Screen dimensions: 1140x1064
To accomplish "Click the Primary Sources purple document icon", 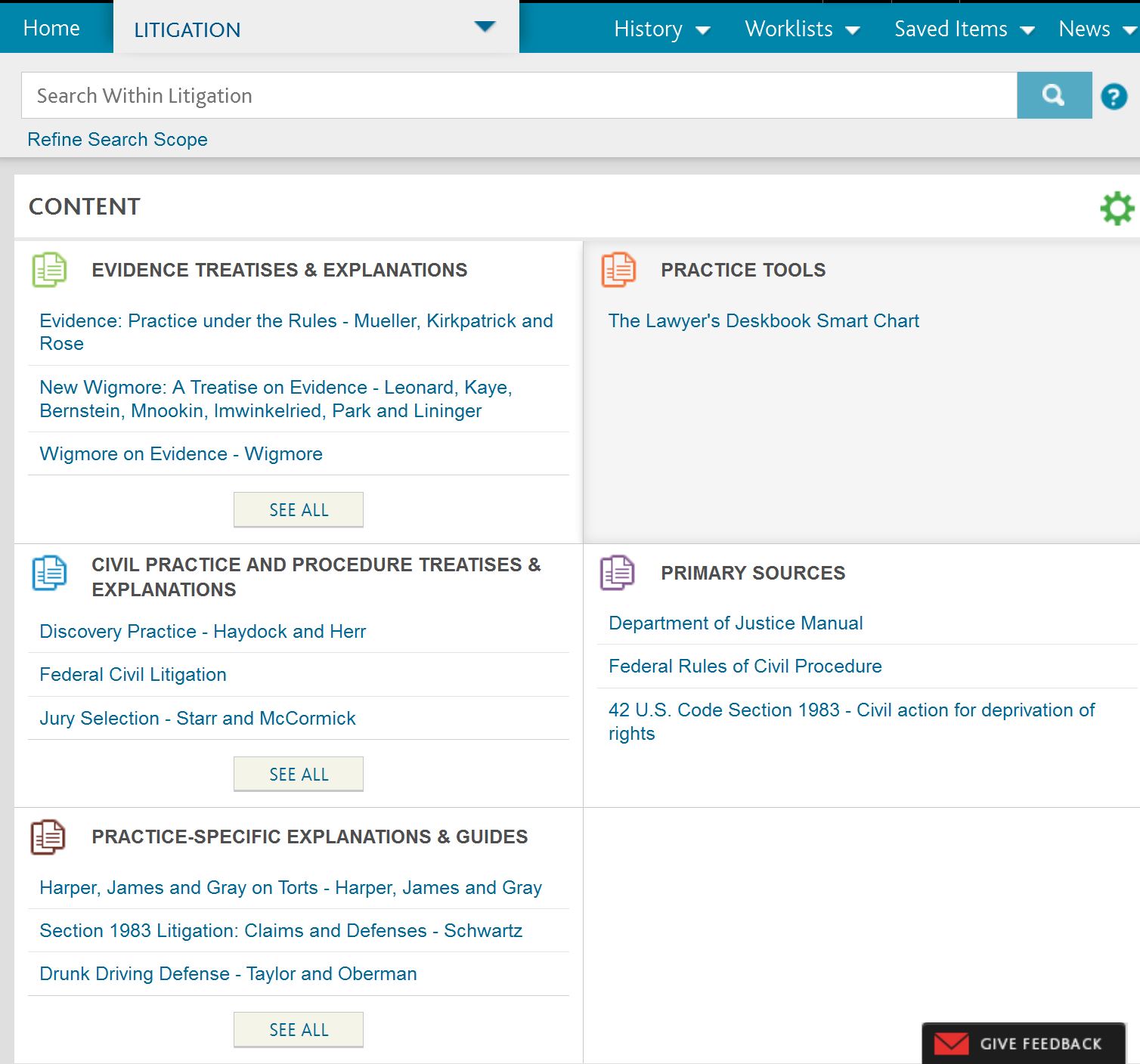I will (617, 573).
